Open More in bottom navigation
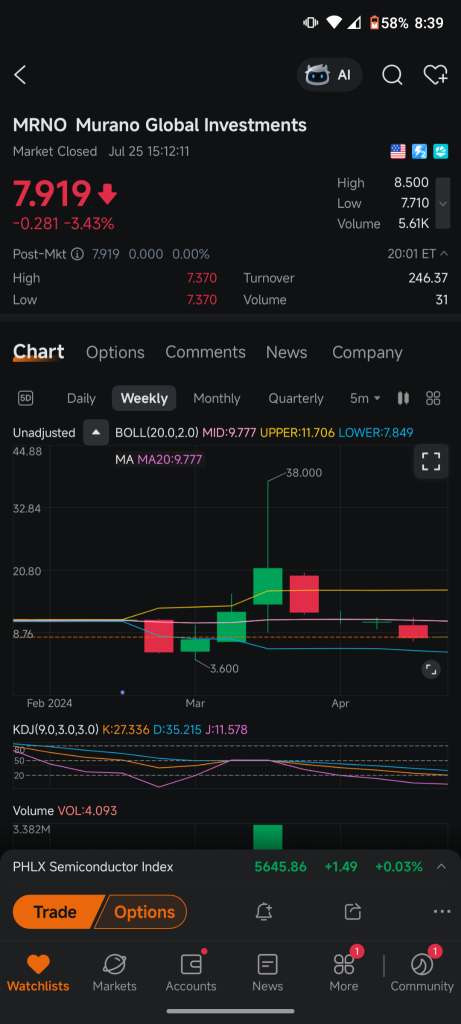This screenshot has width=461, height=1024. (343, 972)
